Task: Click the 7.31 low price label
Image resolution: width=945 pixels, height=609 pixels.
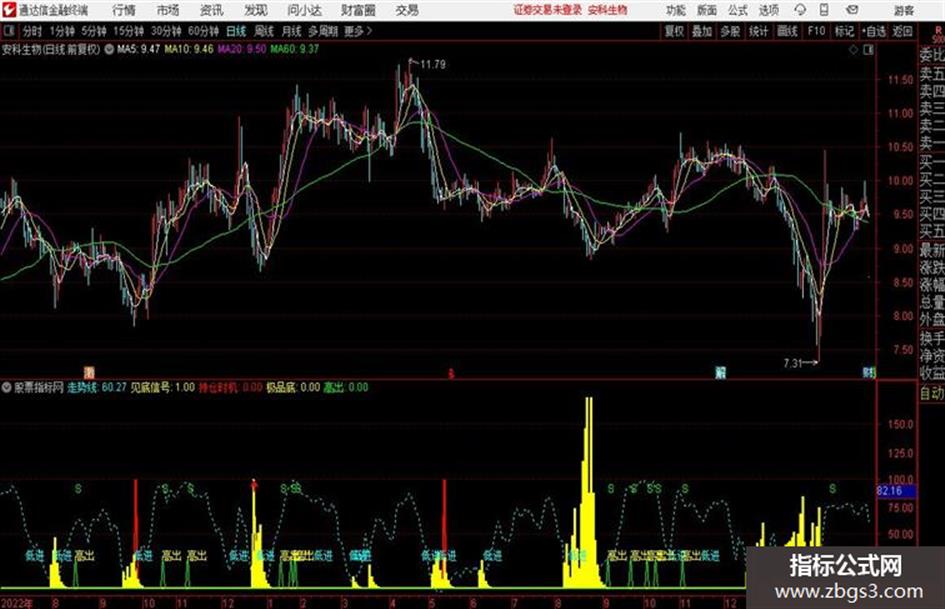Action: point(793,363)
